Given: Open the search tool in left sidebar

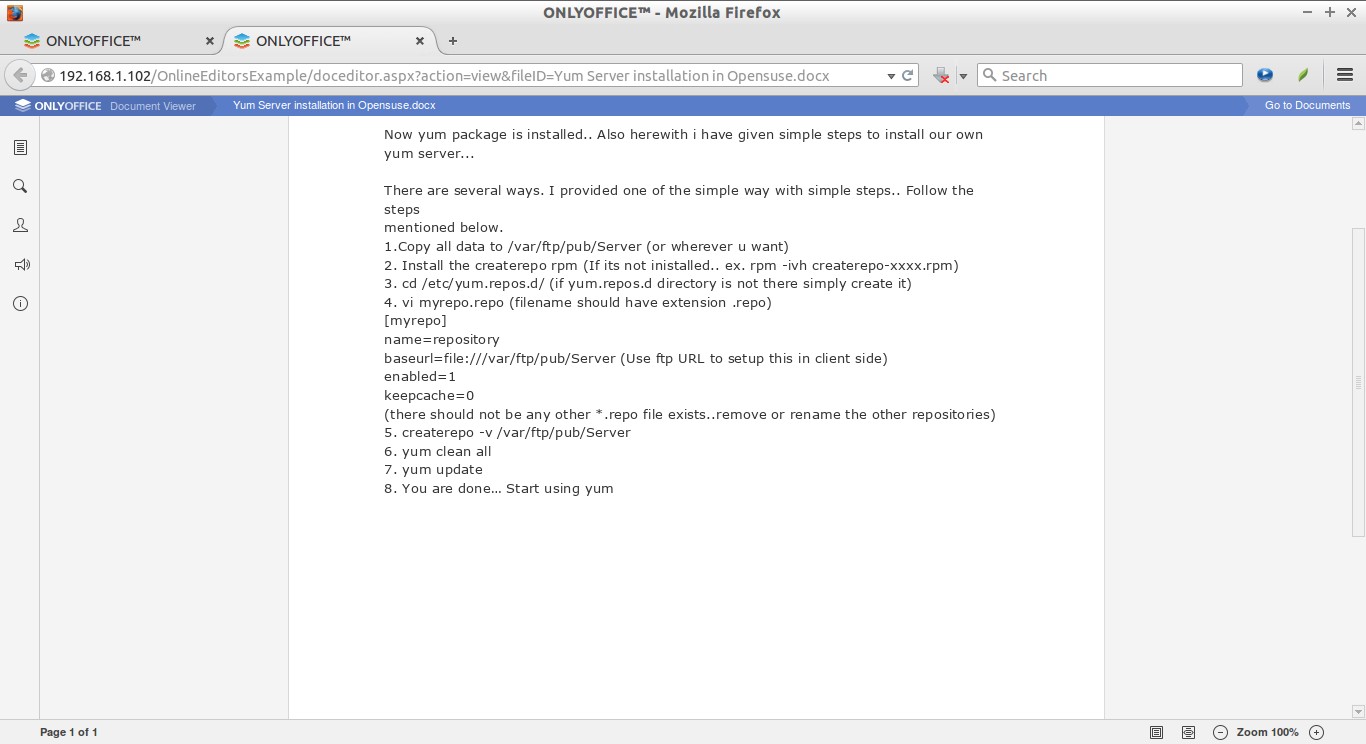Looking at the screenshot, I should pos(20,186).
